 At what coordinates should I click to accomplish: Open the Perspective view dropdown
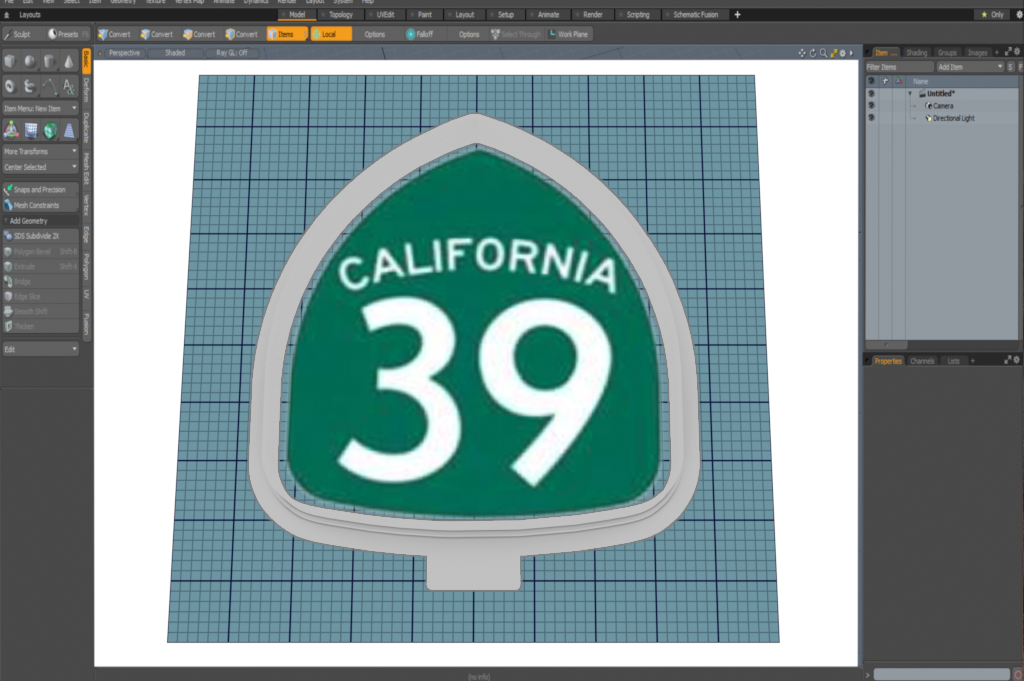point(124,53)
